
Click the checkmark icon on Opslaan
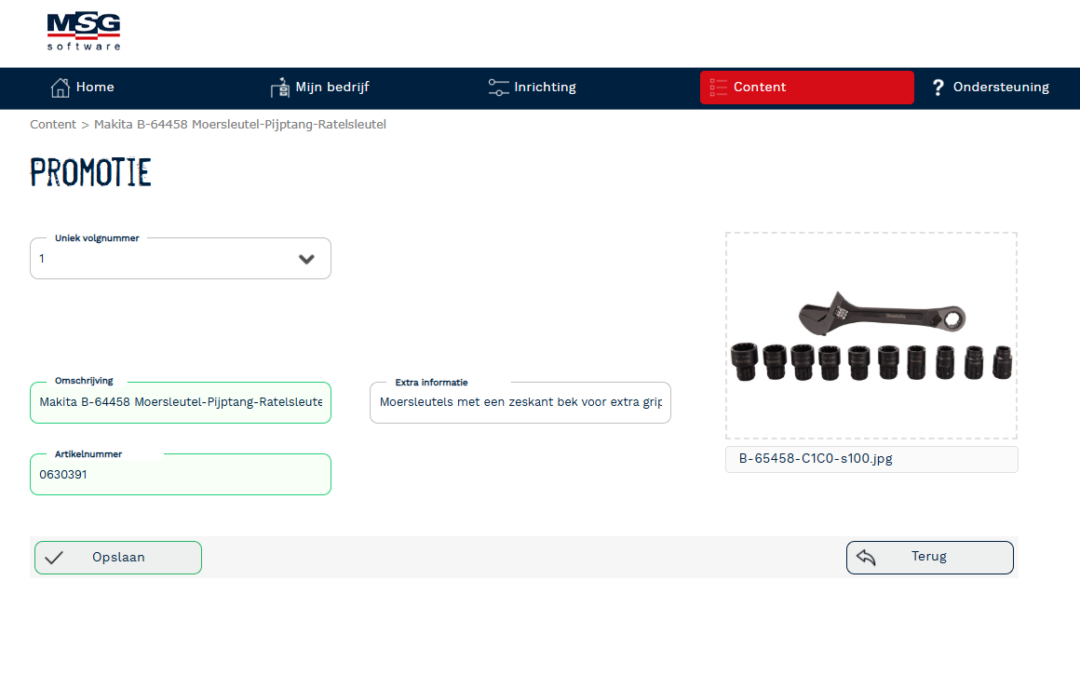point(54,557)
